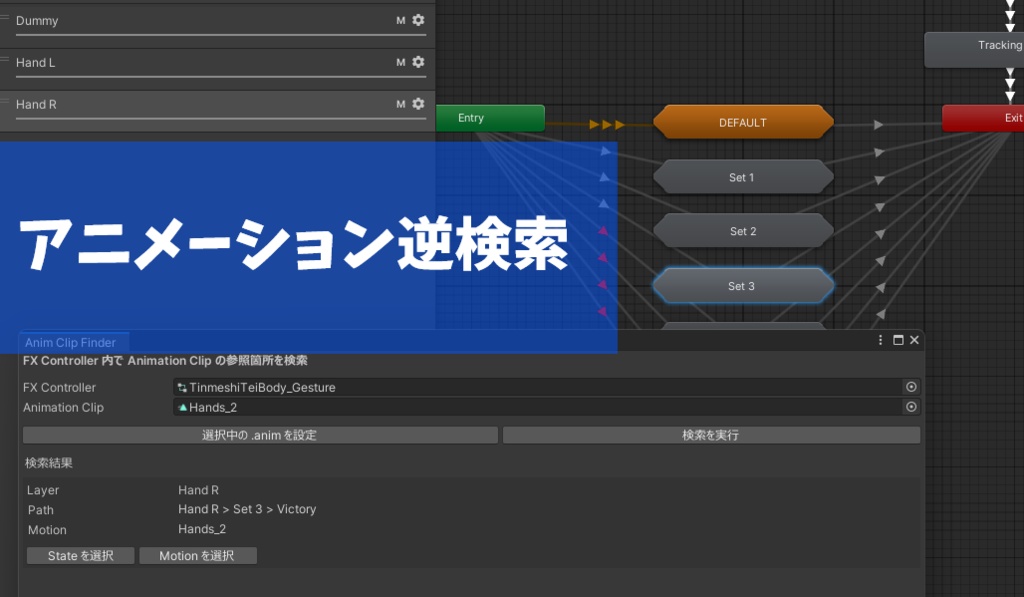
Task: Click the animation clip icon beside Hands_2
Action: [x=182, y=407]
